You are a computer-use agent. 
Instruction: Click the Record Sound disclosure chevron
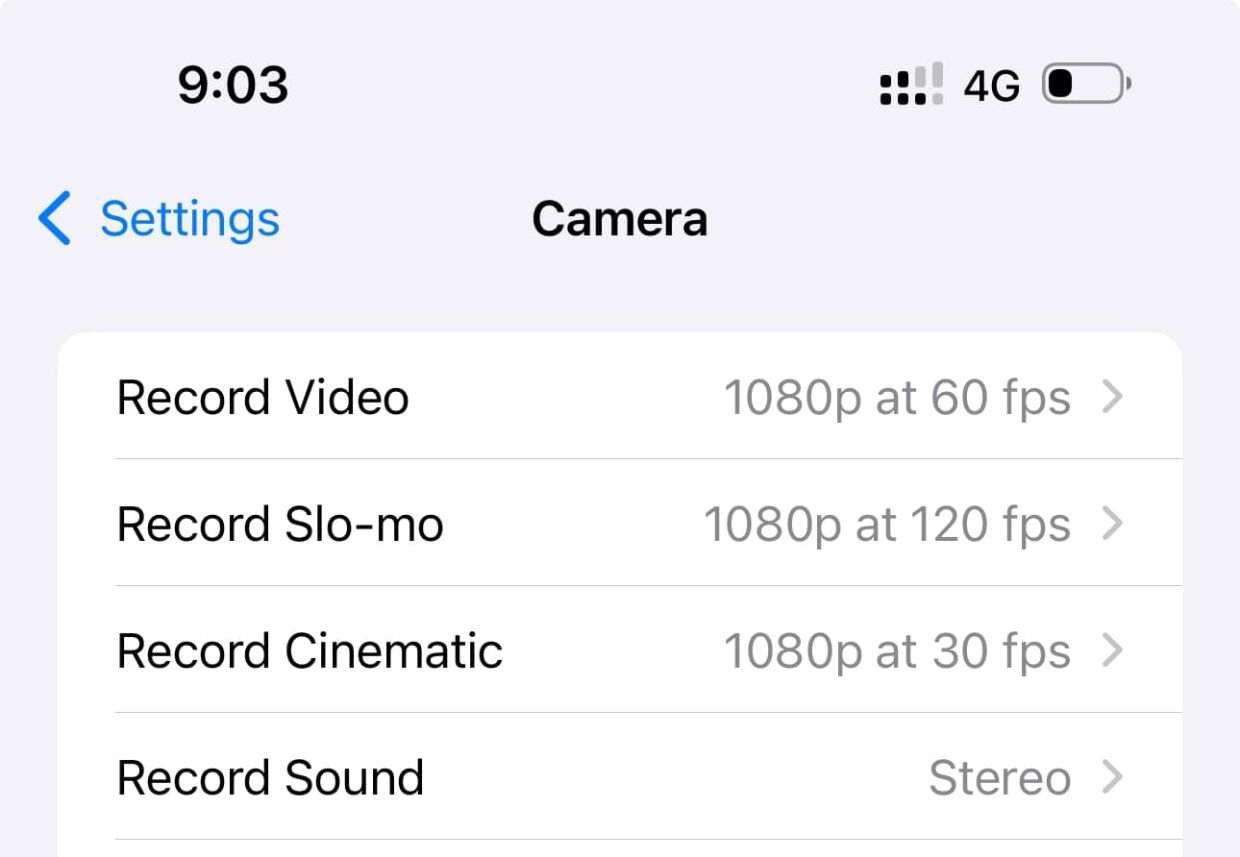(x=1112, y=779)
